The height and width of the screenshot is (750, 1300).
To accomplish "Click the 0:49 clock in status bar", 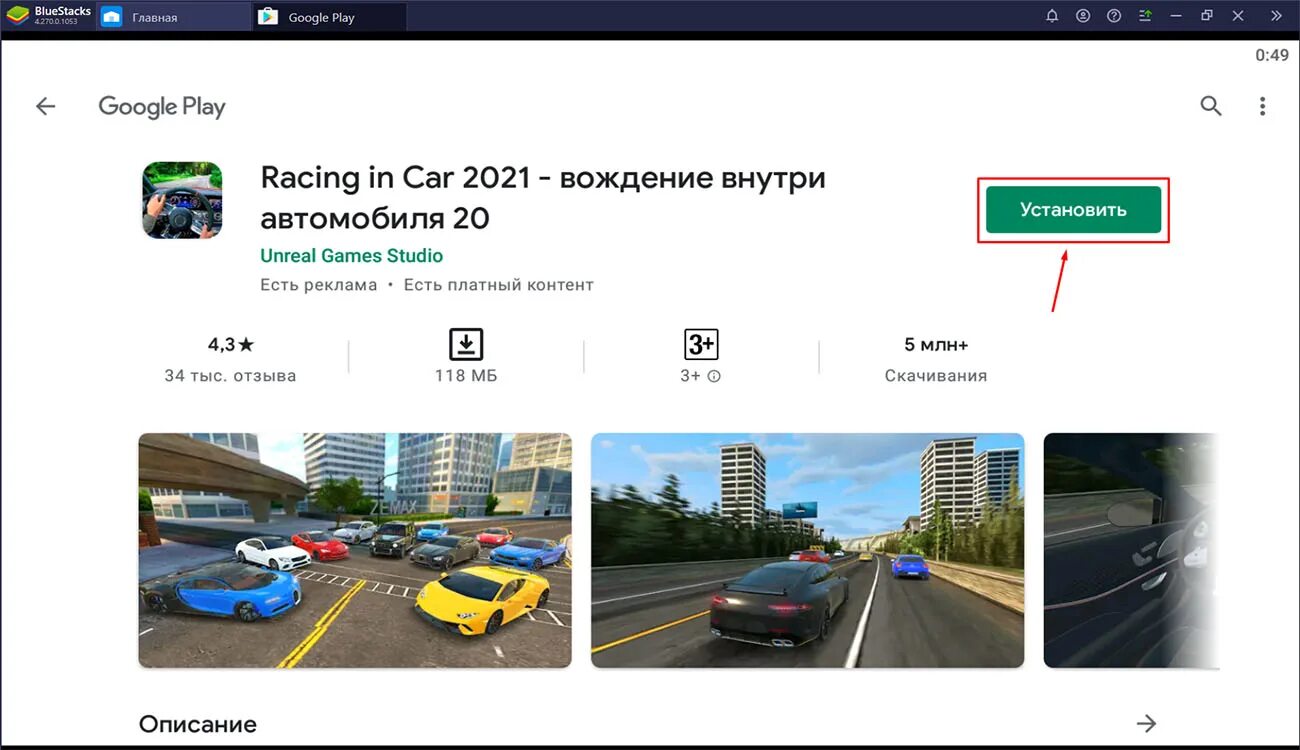I will pyautogui.click(x=1272, y=56).
